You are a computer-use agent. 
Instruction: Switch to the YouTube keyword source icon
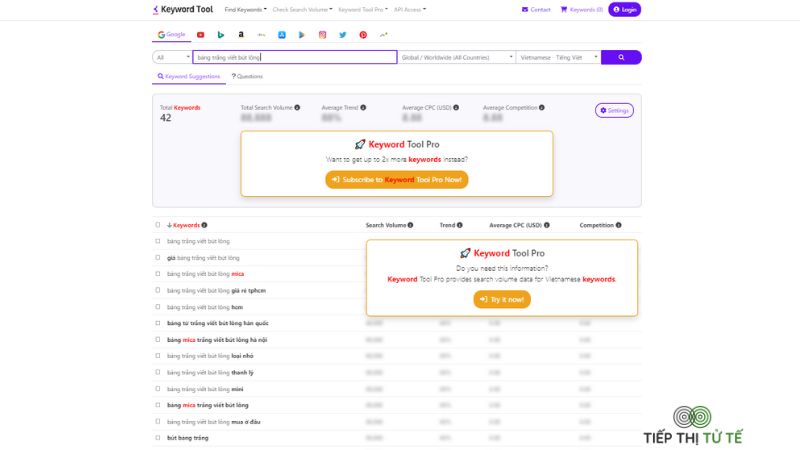click(201, 35)
